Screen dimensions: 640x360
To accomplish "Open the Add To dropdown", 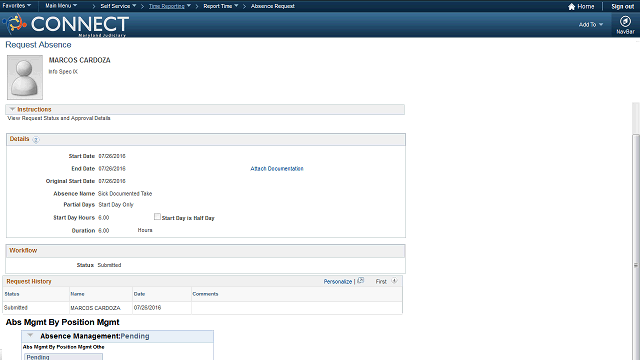I will [x=591, y=24].
